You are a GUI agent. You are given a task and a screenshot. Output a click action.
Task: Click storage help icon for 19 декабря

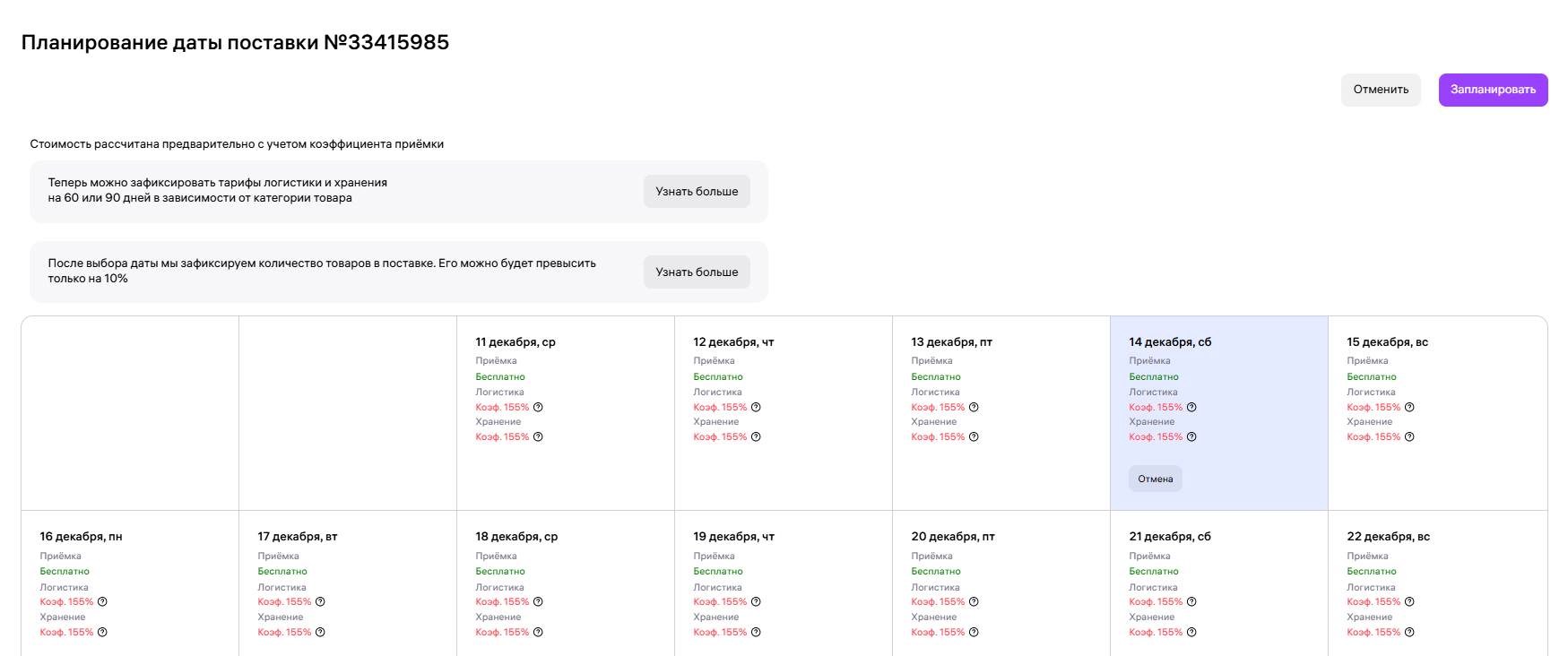[x=756, y=633]
